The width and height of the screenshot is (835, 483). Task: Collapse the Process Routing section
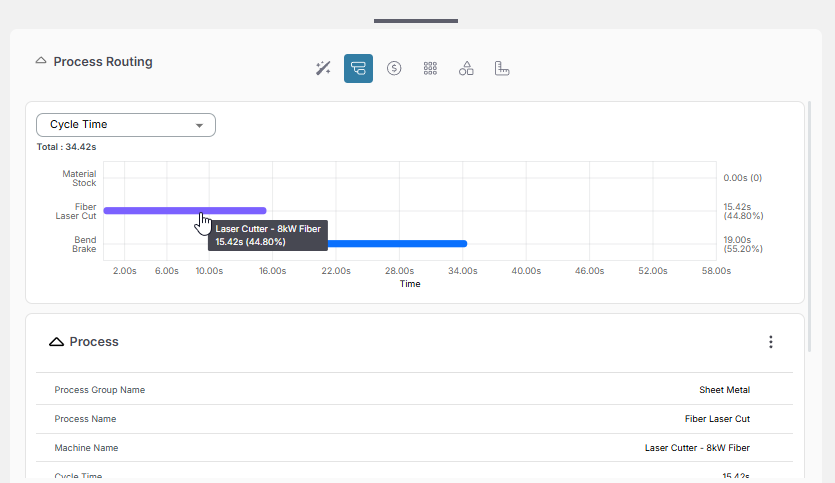click(x=41, y=61)
